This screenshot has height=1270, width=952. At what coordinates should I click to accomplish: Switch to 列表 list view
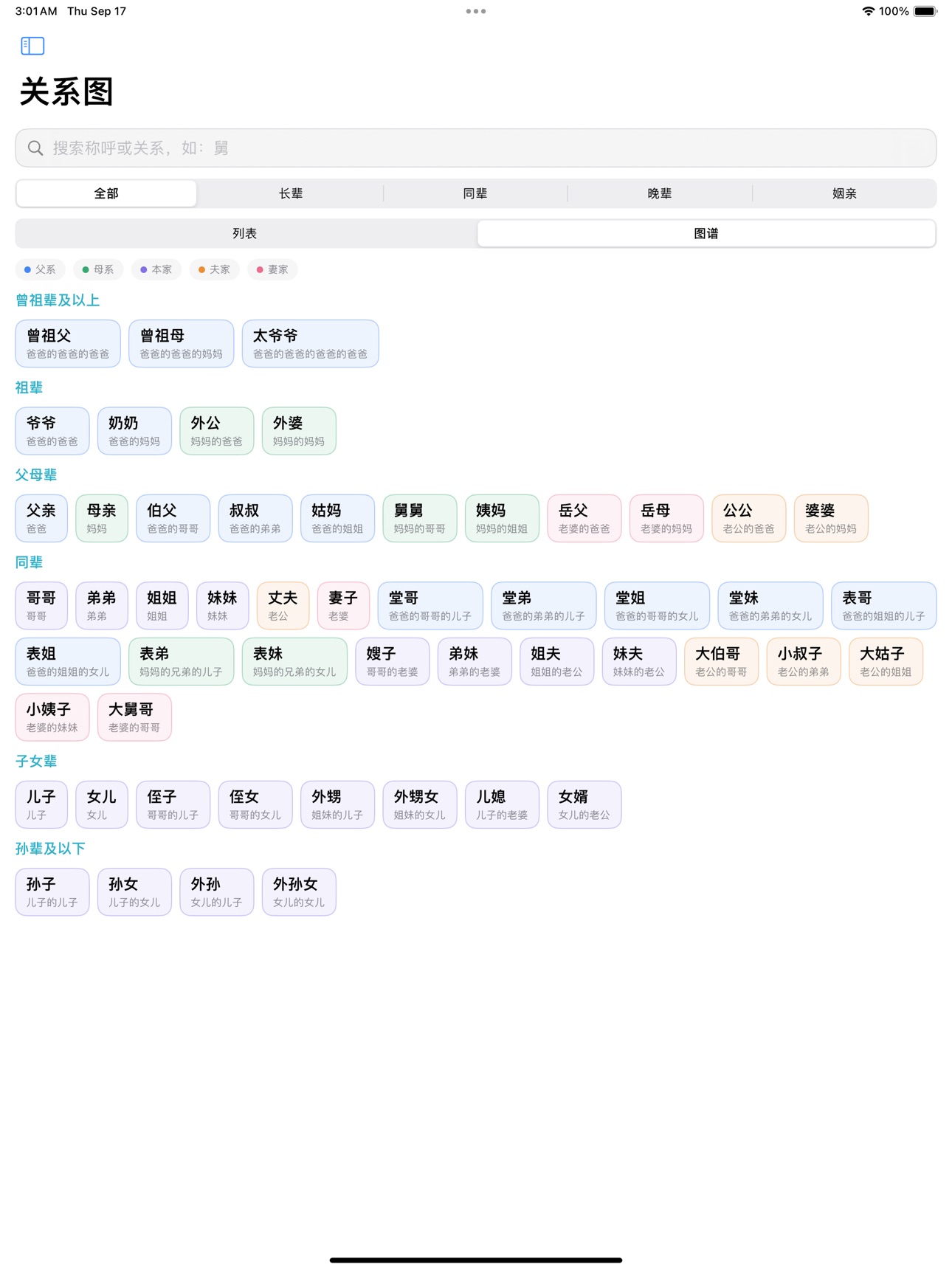pos(245,233)
